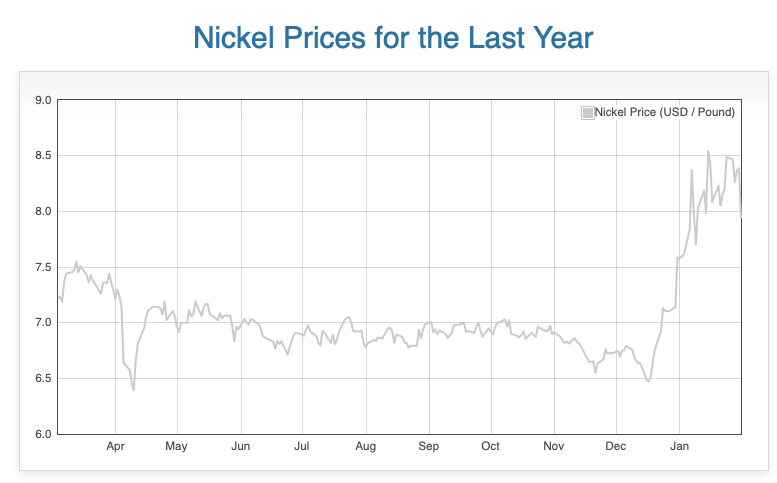Image resolution: width=777 pixels, height=483 pixels.
Task: Click the gray Nickel Price legend swatch
Action: coord(587,112)
